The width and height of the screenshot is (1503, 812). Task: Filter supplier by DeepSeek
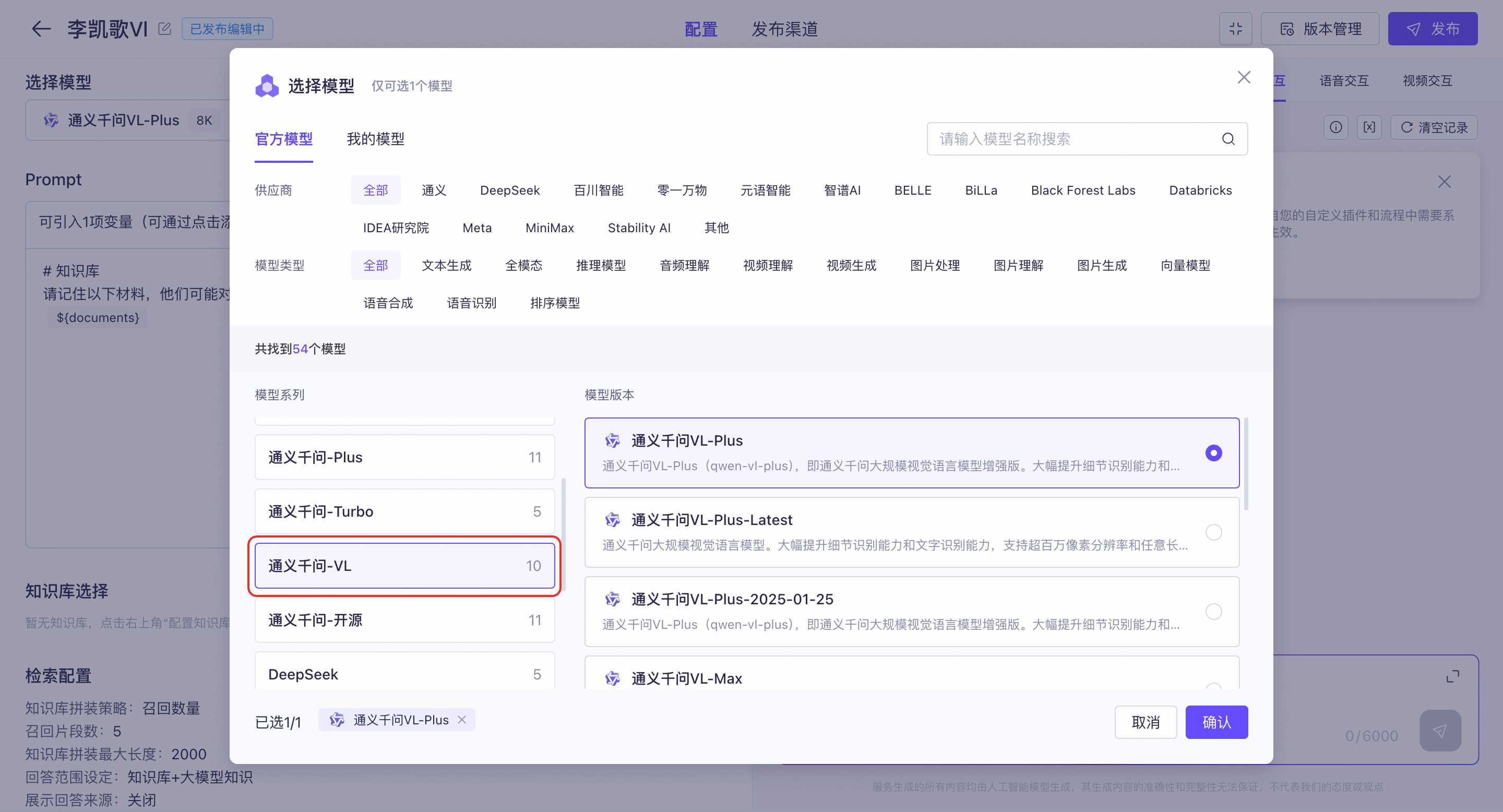(x=510, y=190)
